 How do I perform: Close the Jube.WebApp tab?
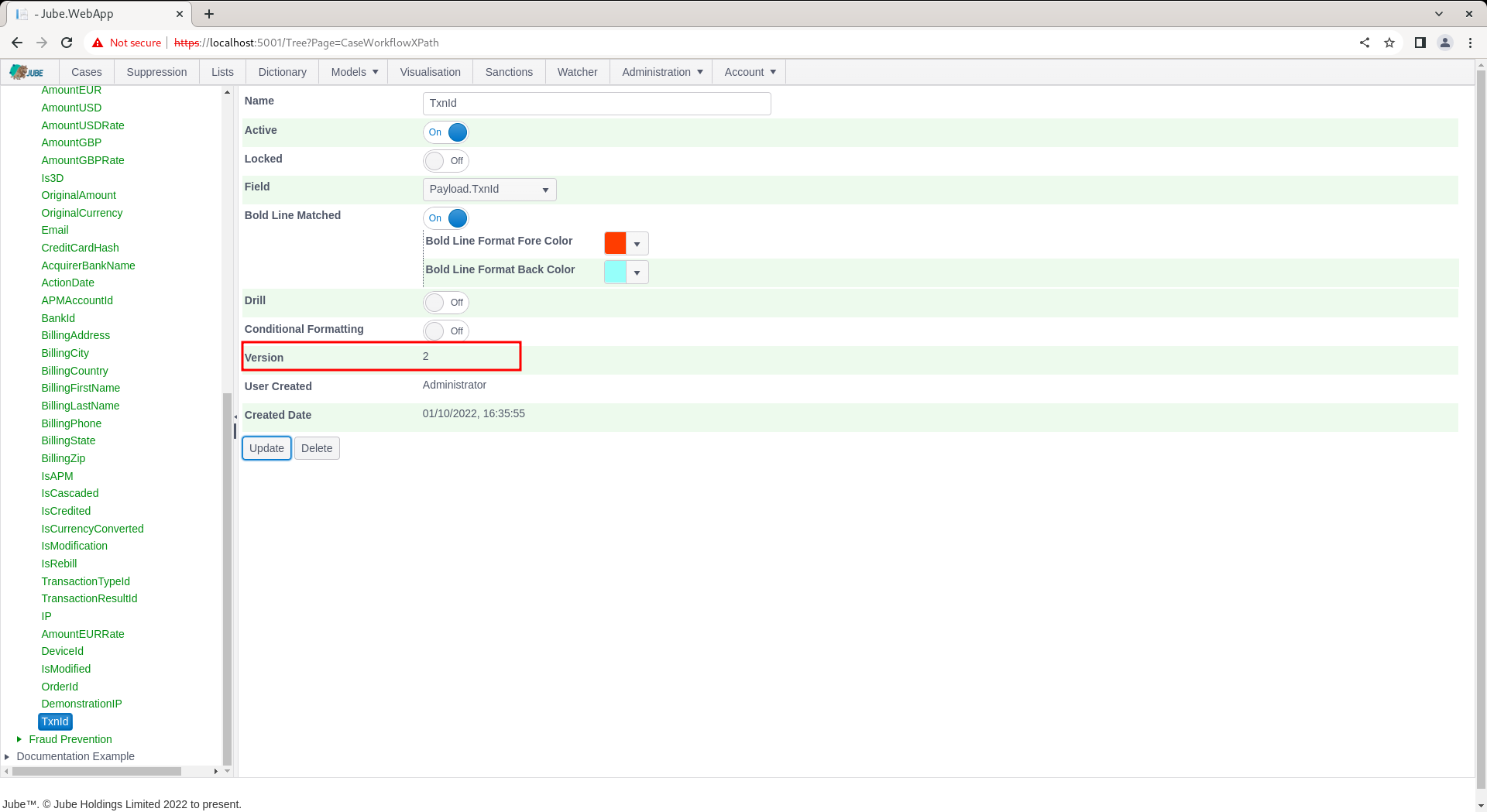click(180, 14)
